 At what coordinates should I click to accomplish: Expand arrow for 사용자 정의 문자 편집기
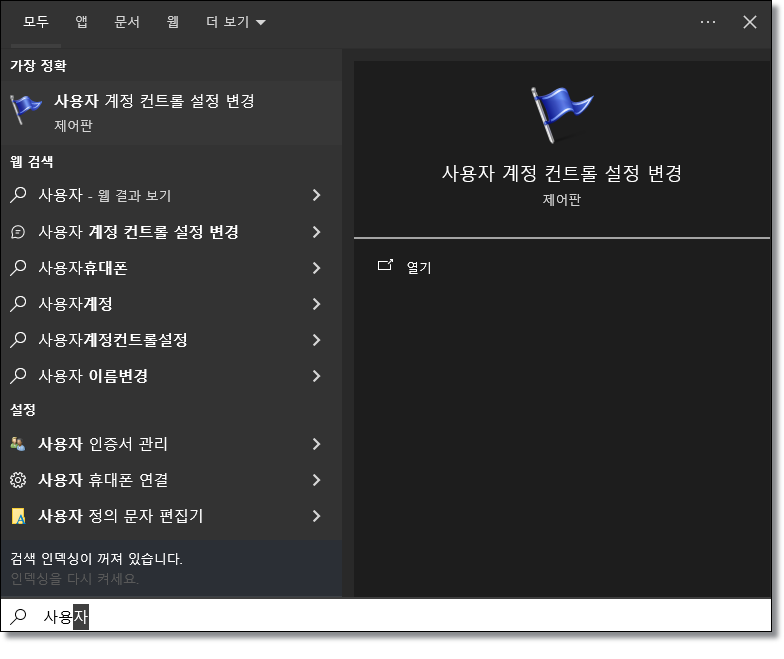[x=316, y=516]
